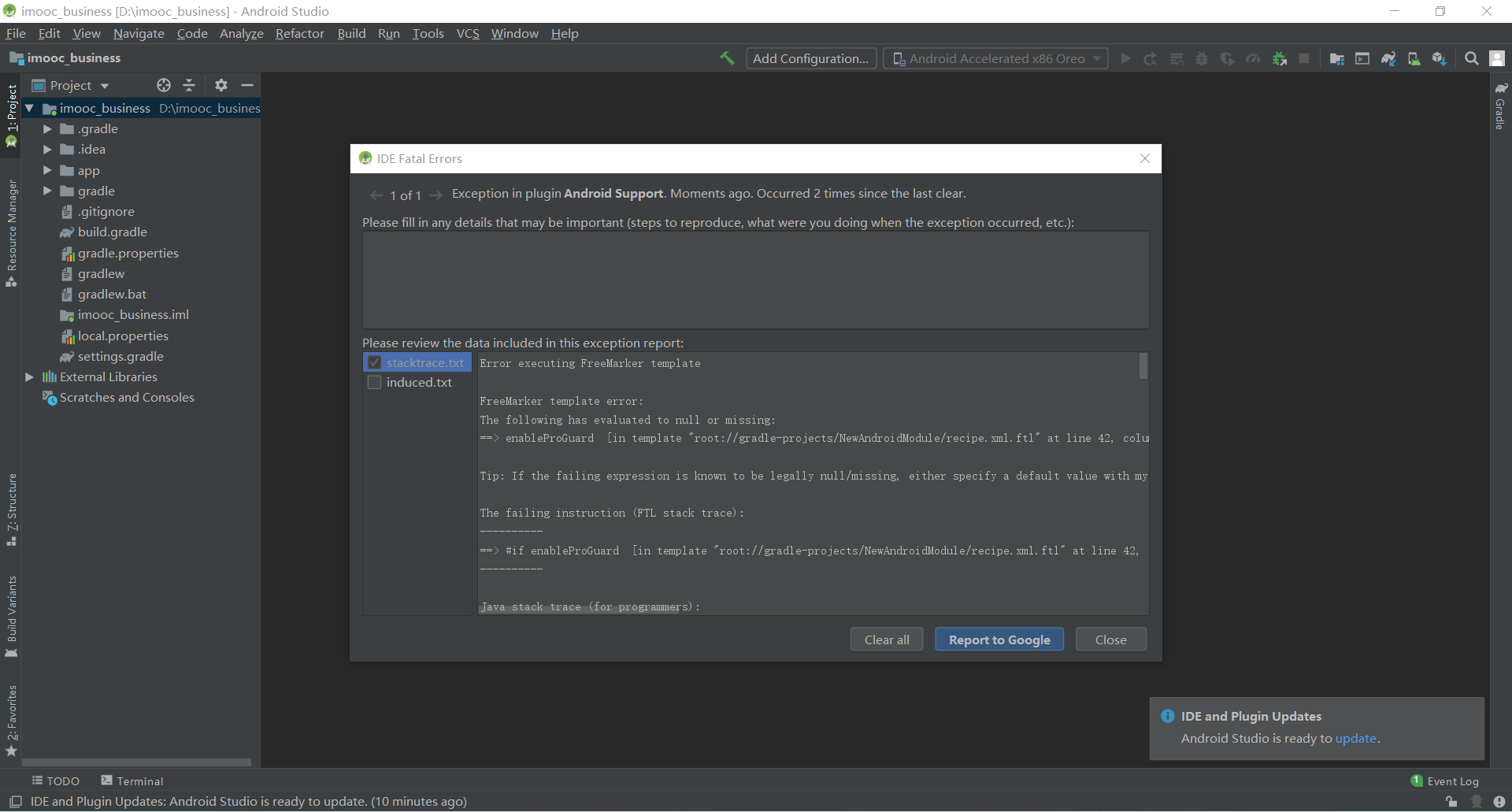The height and width of the screenshot is (812, 1512).
Task: Close the IDE Fatal Errors dialog with X
Action: pyautogui.click(x=1145, y=158)
